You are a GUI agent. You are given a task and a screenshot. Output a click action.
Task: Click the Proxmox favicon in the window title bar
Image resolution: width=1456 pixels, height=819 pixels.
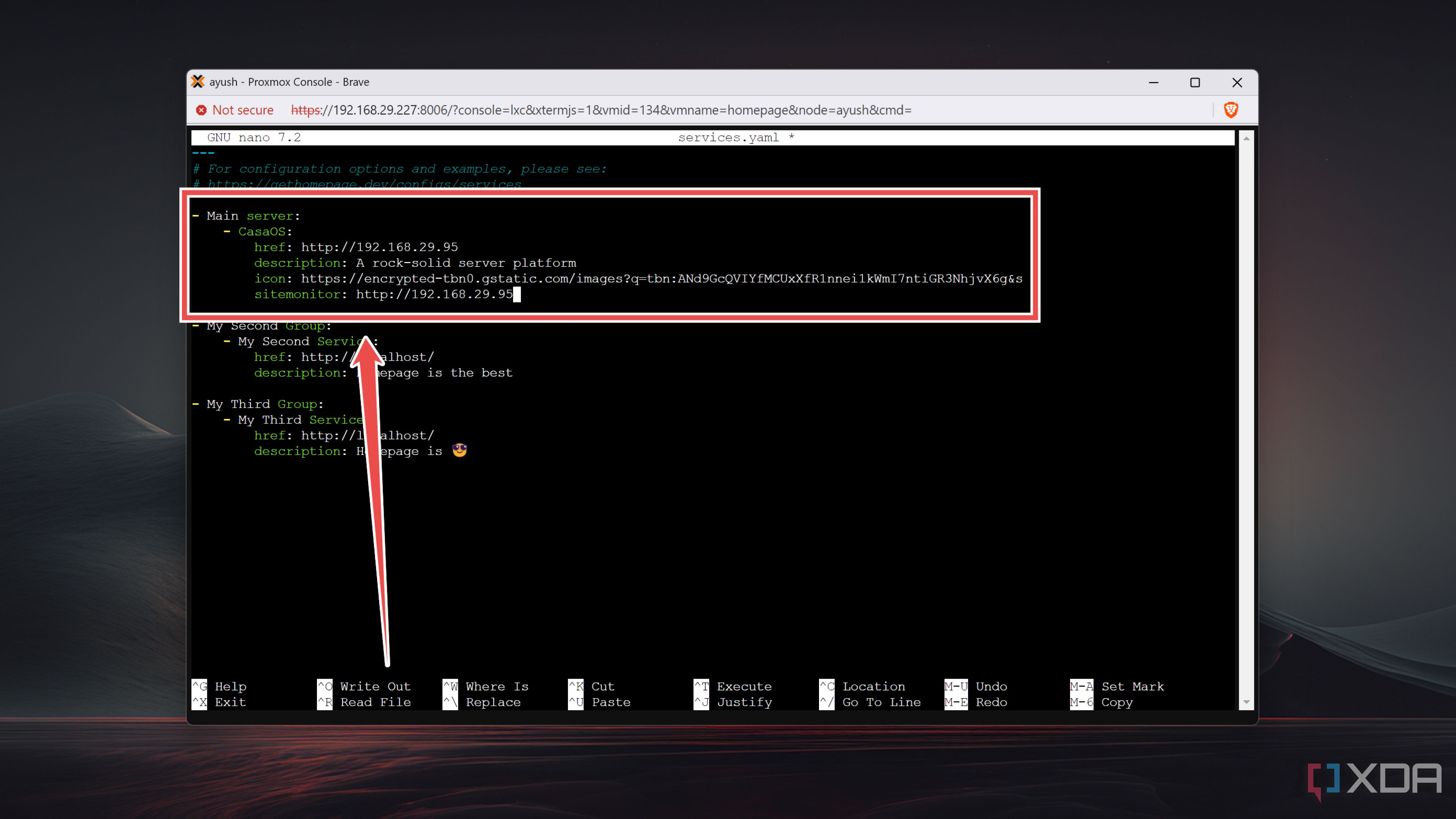198,82
